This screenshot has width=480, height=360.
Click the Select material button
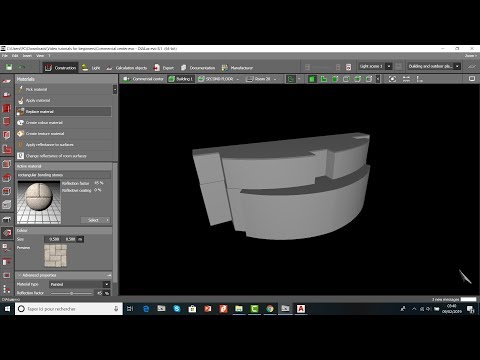[x=95, y=220]
